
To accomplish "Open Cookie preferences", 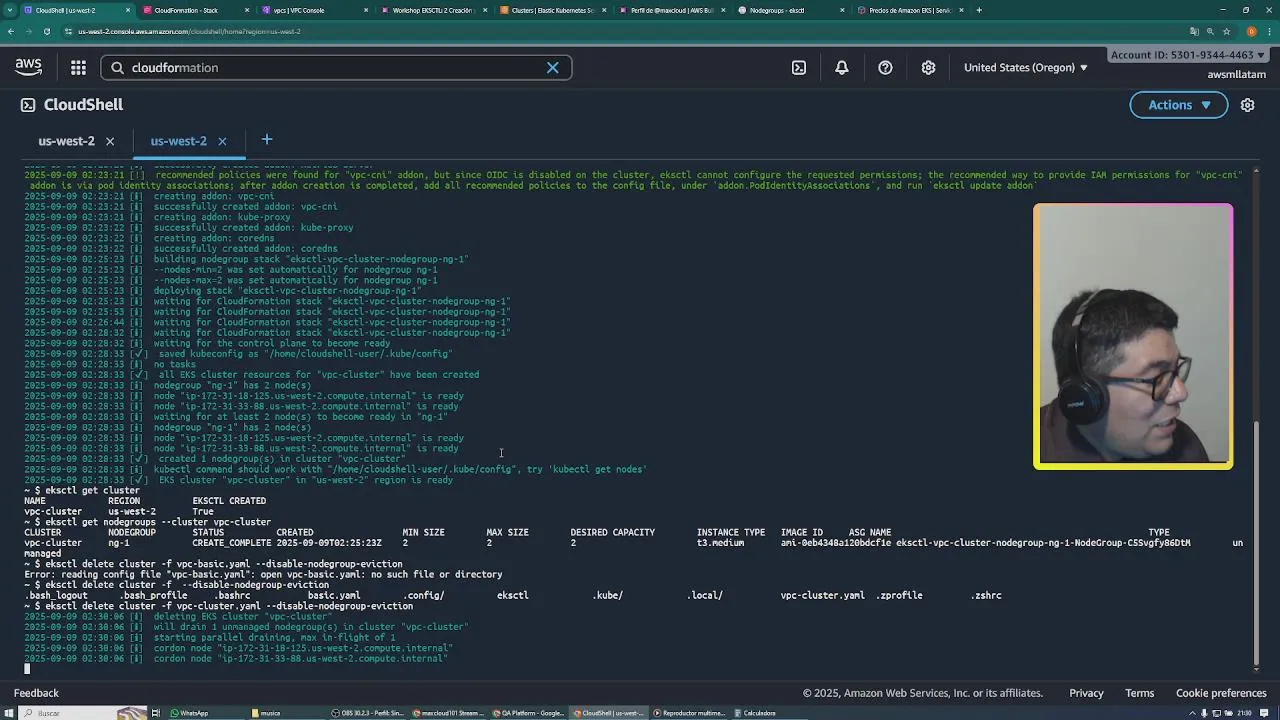I will [1221, 693].
